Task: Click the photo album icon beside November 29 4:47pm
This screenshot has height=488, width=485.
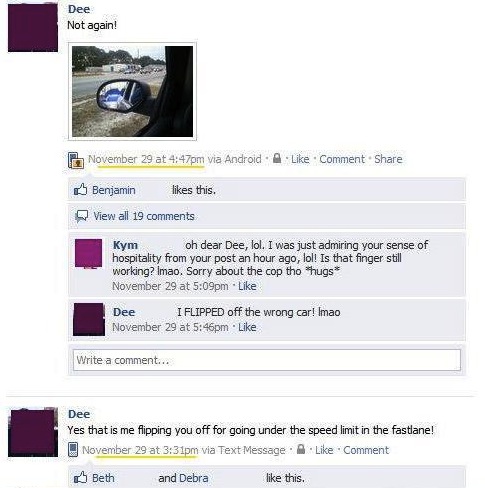Action: 76,160
